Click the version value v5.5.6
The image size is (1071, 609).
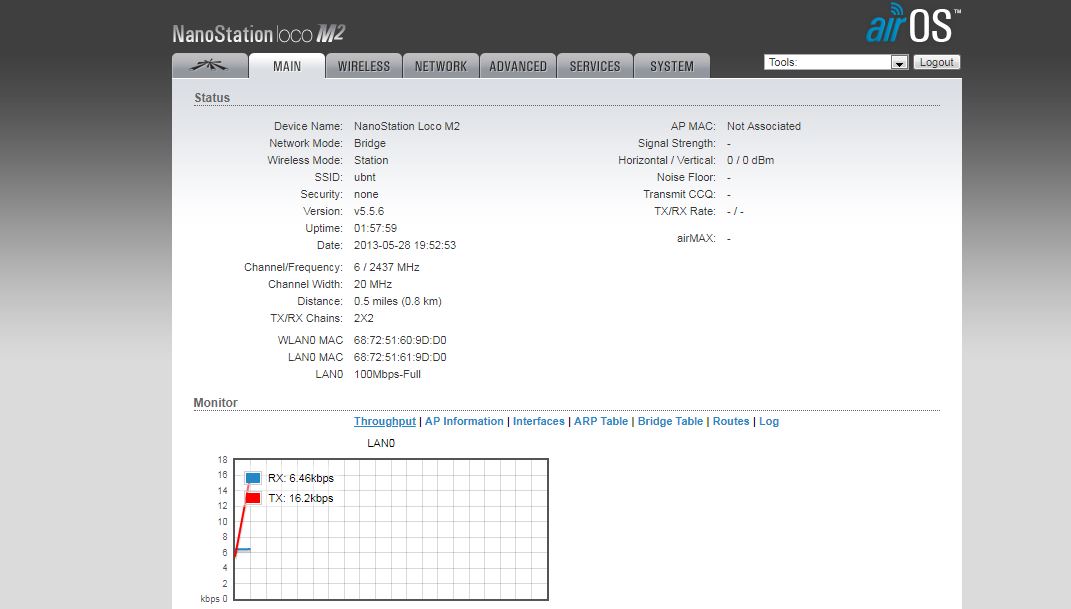(x=369, y=212)
